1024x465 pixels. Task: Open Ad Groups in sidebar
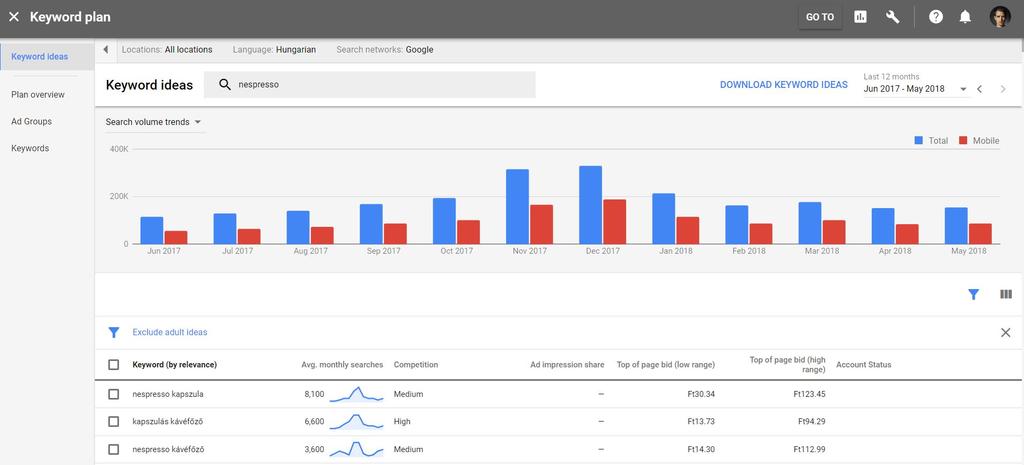click(31, 121)
